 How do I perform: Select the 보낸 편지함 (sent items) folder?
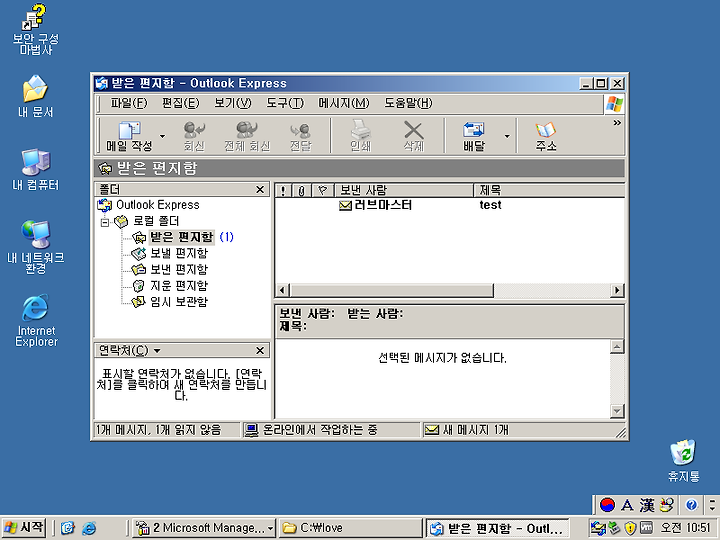179,270
